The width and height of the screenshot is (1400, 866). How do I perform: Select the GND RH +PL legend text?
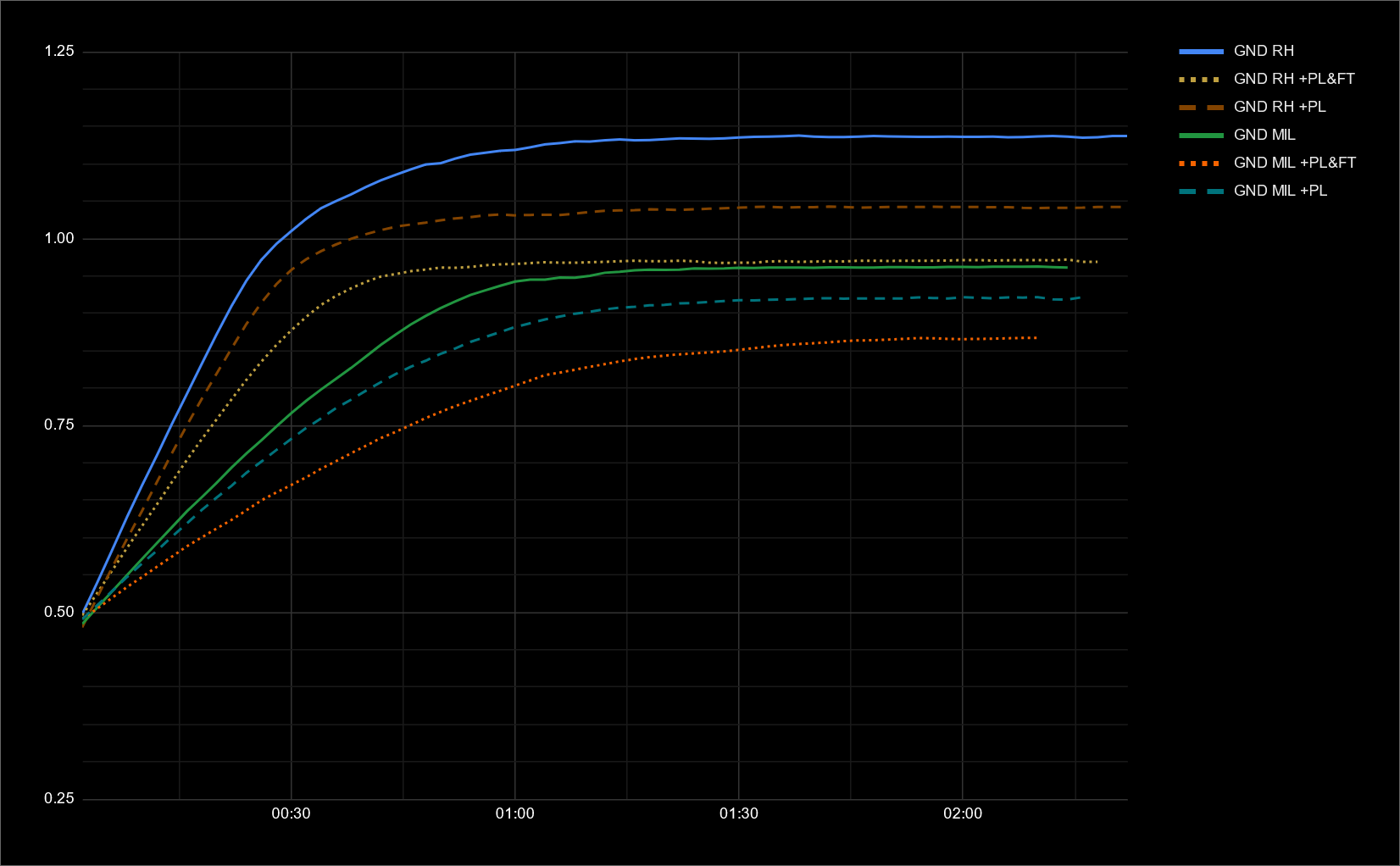pos(1280,107)
